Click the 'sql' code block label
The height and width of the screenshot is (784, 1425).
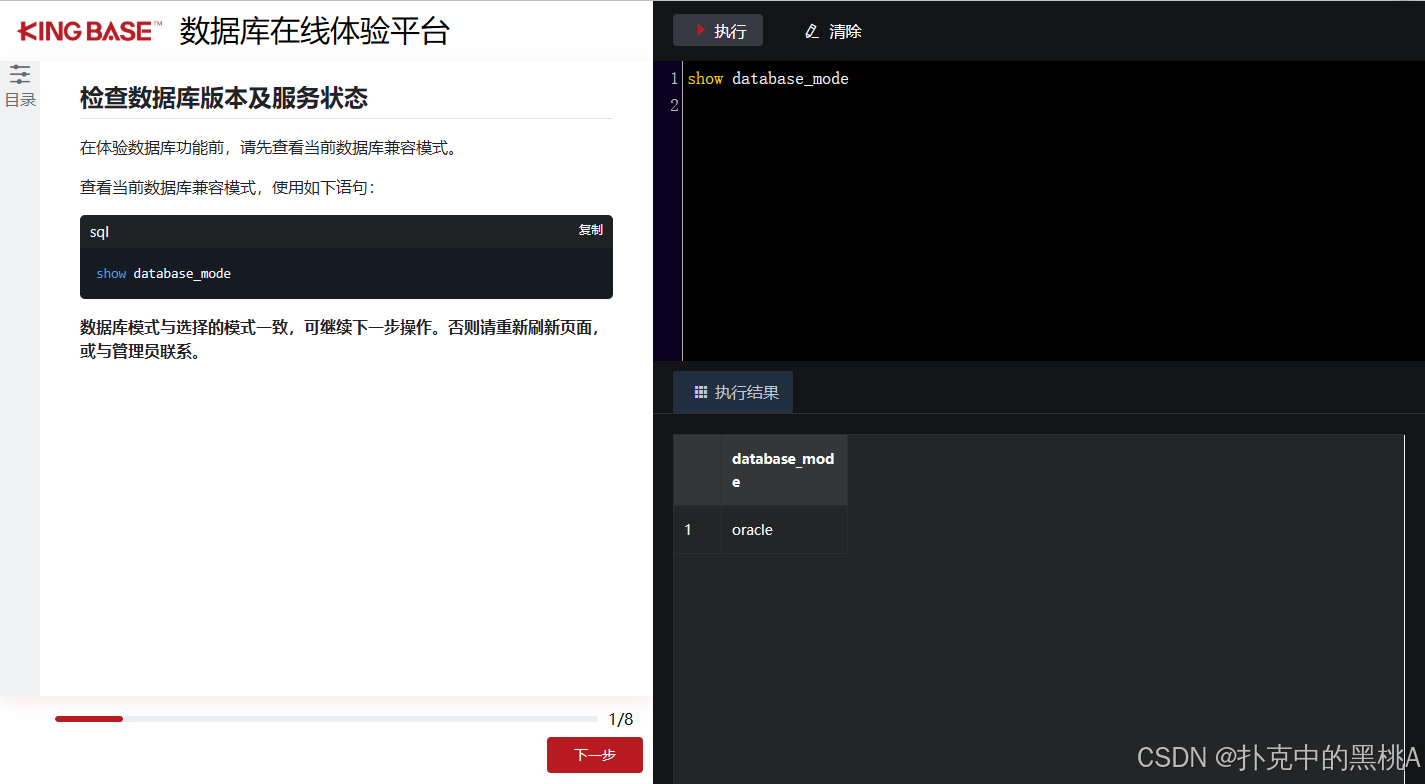pyautogui.click(x=99, y=232)
